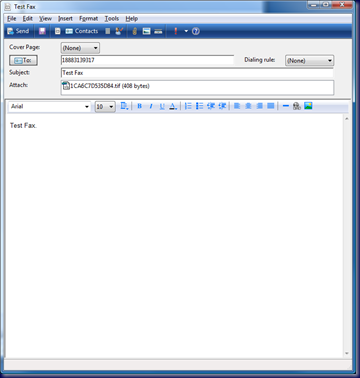Screen dimensions: 360x378
Task: Open help with the blue question mark icon
Action: point(196,31)
